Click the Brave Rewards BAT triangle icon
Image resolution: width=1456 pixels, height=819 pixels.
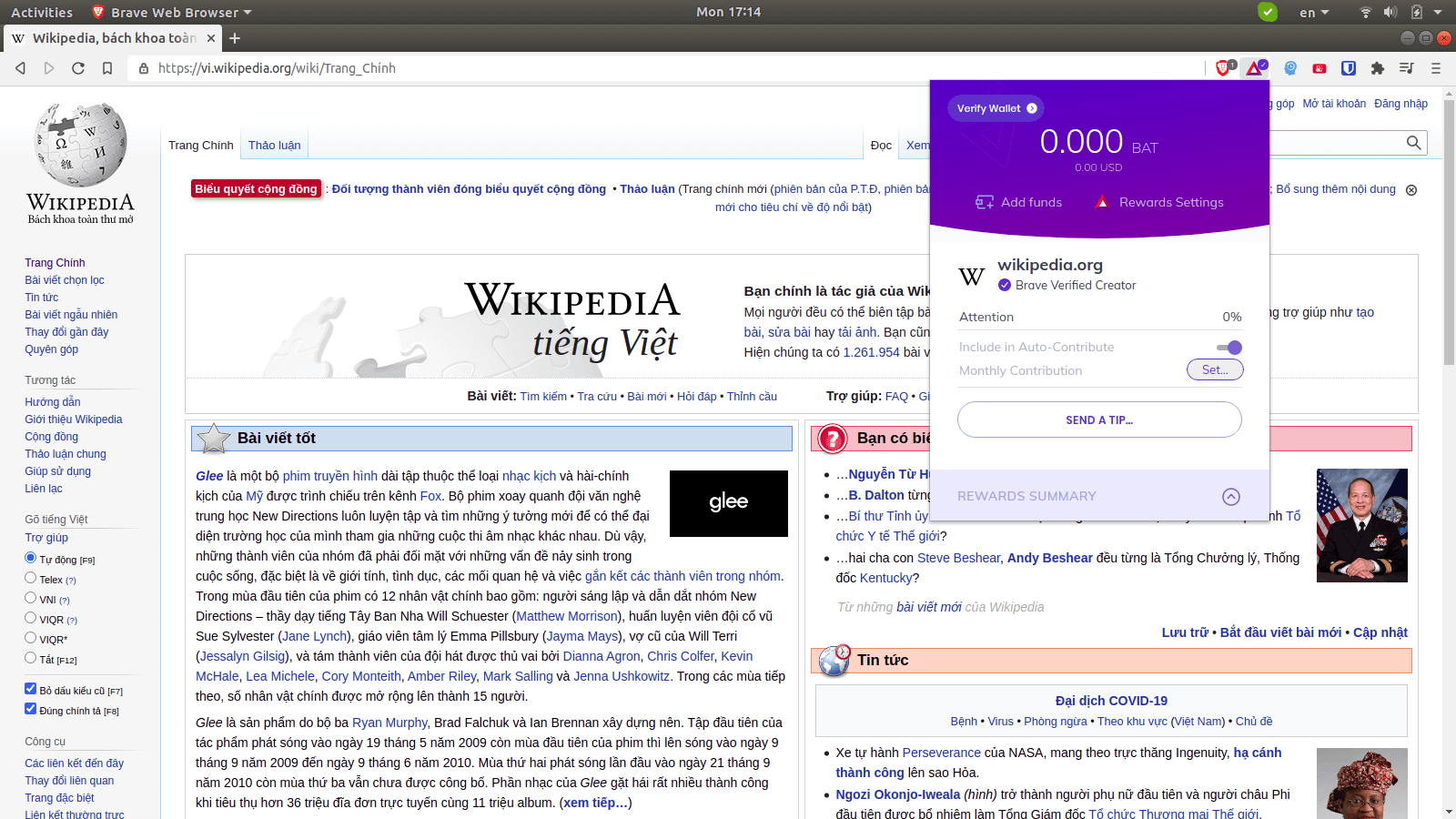pyautogui.click(x=1256, y=68)
